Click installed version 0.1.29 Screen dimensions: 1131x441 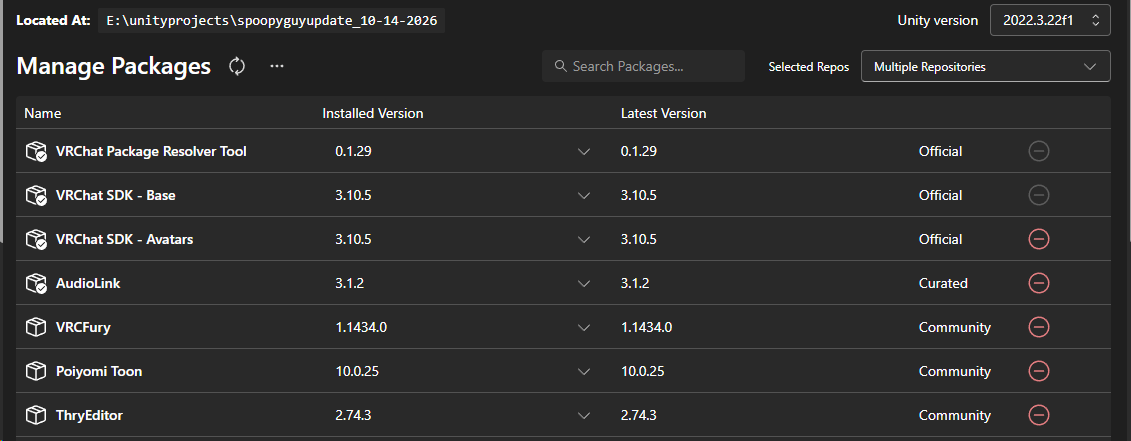pos(353,152)
